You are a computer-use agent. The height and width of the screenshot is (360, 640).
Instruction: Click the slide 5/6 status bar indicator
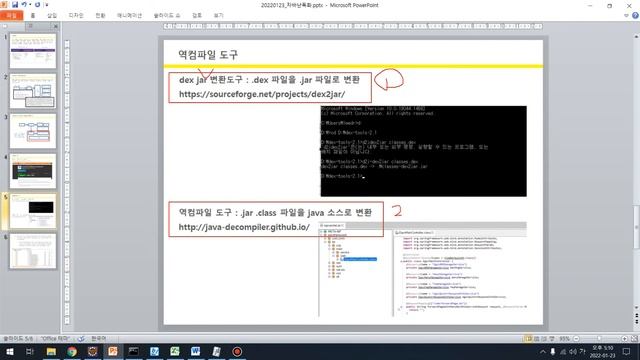(18, 339)
